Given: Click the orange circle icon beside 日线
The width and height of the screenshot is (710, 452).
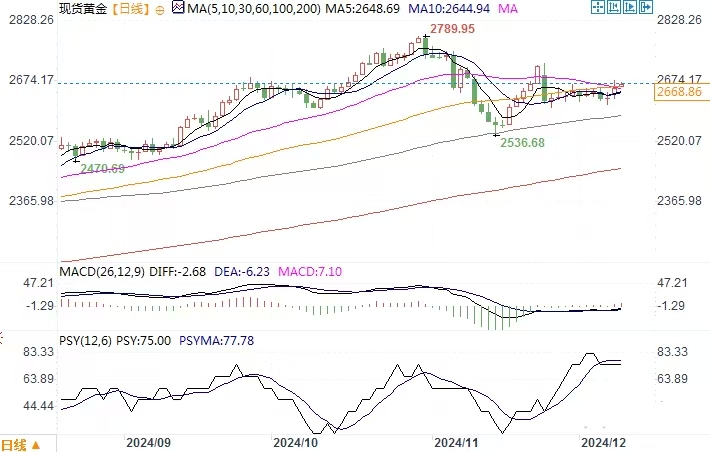Looking at the screenshot, I should click(x=159, y=10).
